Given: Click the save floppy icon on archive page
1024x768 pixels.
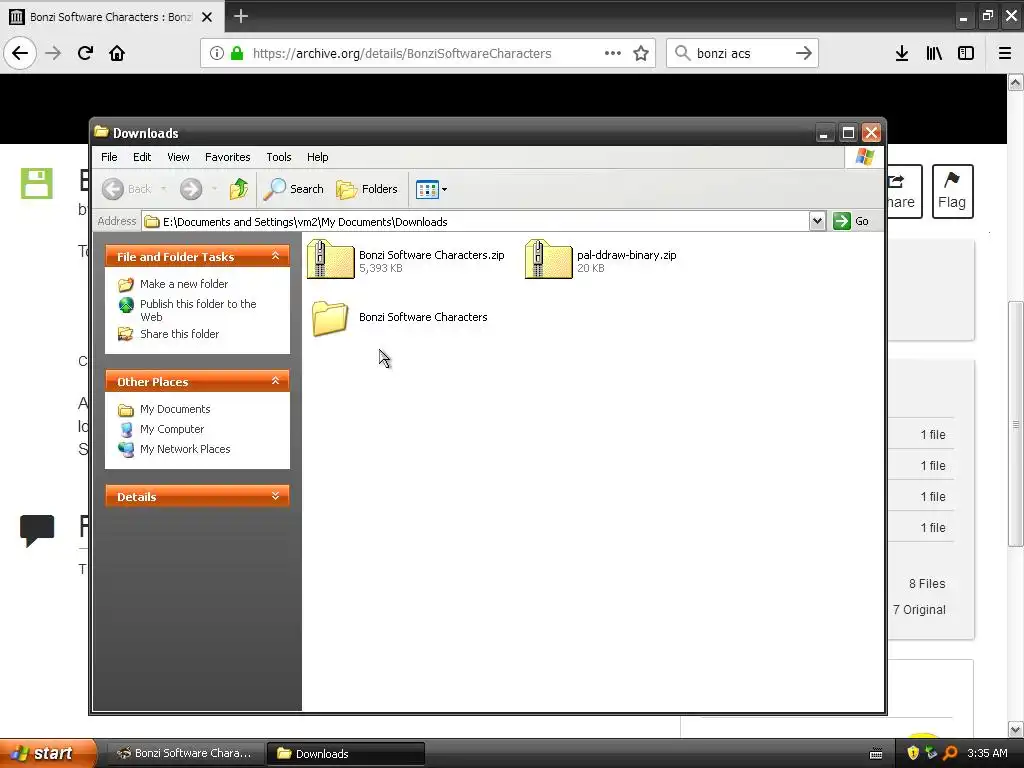Looking at the screenshot, I should click(37, 183).
